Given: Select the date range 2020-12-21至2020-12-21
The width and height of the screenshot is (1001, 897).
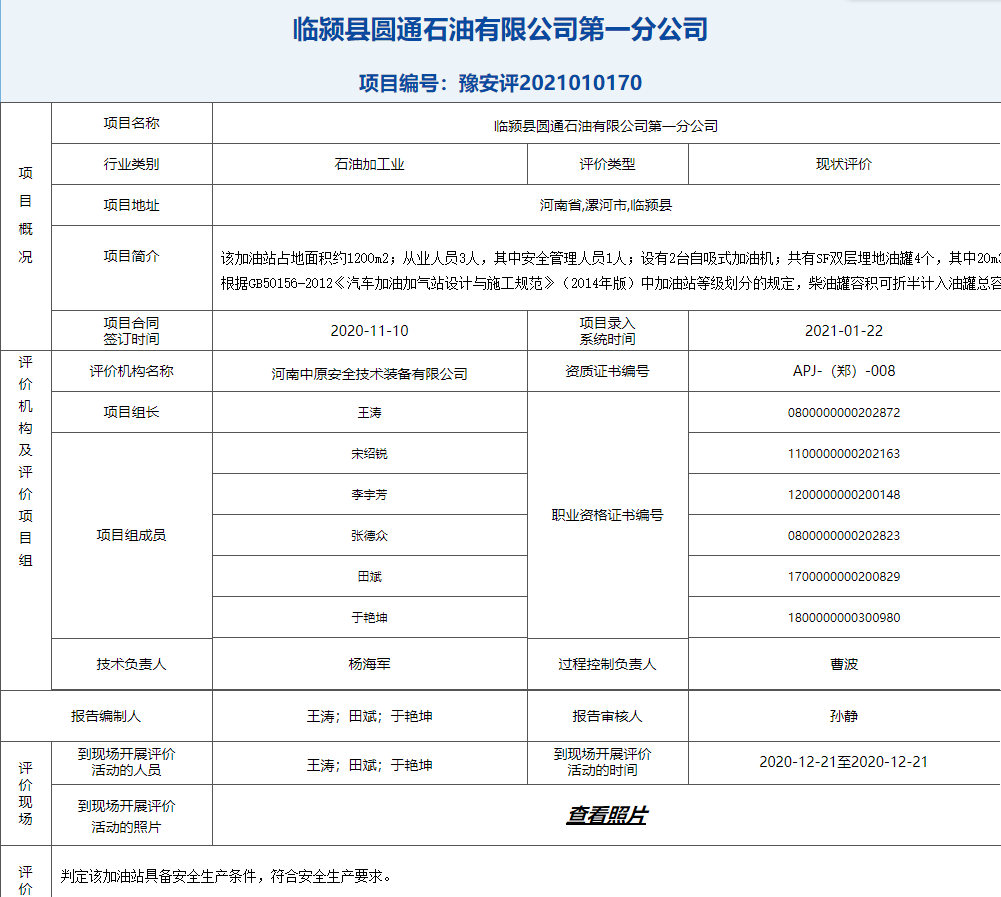Looking at the screenshot, I should pyautogui.click(x=844, y=762).
